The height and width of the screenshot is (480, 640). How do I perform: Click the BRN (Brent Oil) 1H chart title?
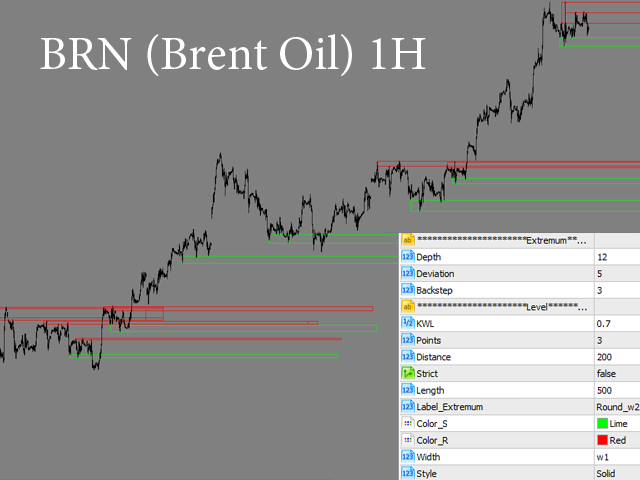click(x=232, y=56)
